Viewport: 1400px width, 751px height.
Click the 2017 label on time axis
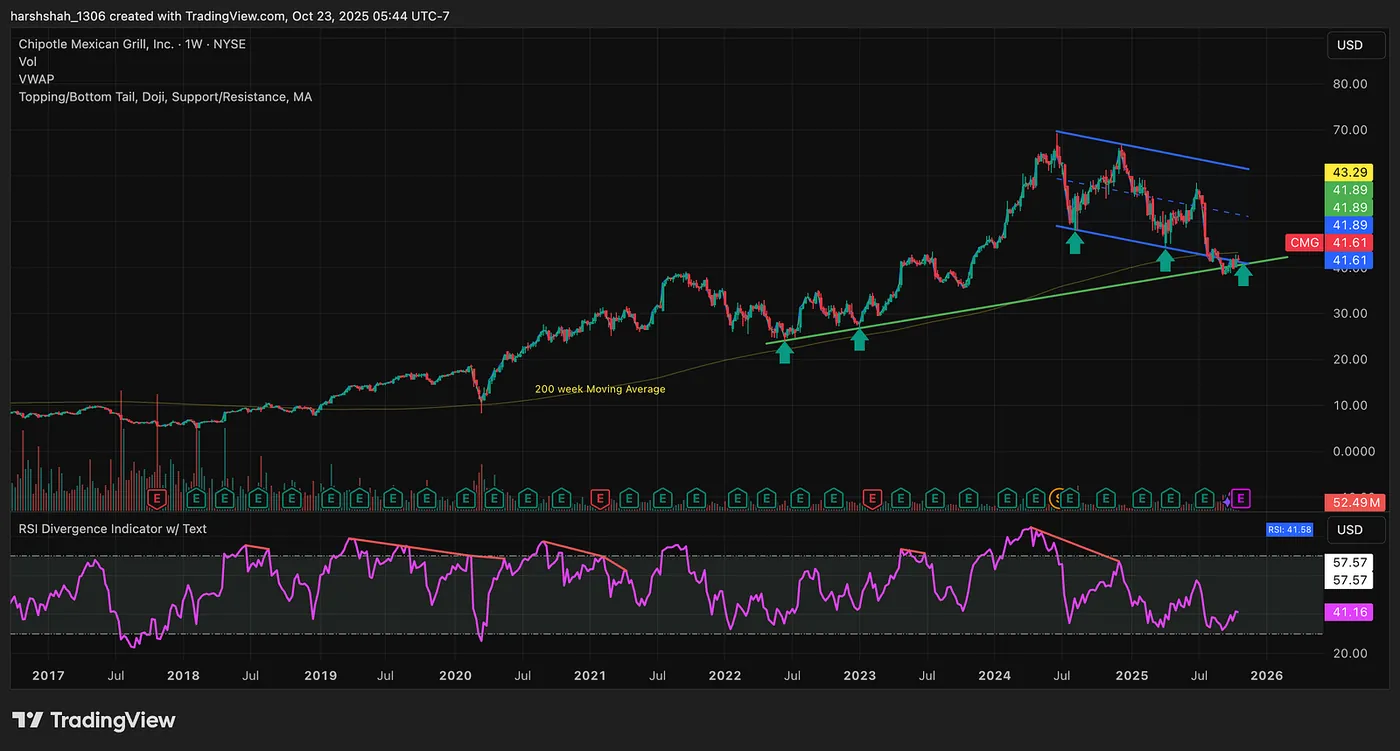pyautogui.click(x=47, y=676)
